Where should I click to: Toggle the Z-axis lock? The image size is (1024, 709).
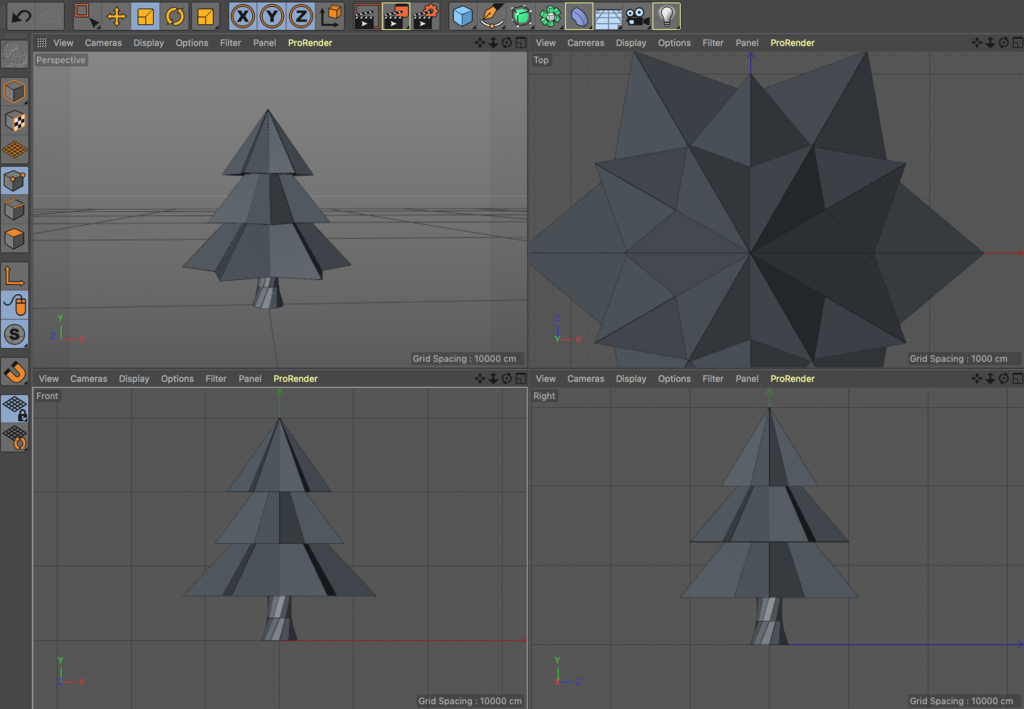300,16
